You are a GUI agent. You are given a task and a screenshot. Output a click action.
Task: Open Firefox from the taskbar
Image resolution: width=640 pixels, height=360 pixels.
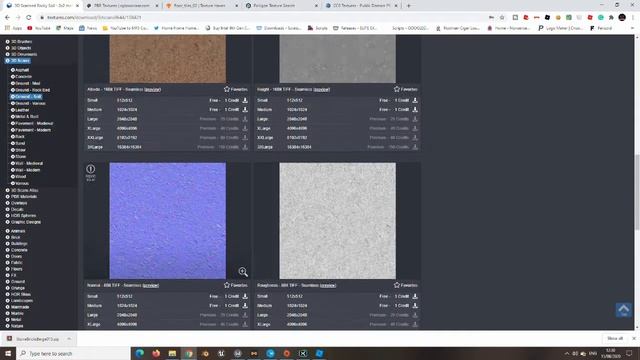pyautogui.click(x=156, y=353)
